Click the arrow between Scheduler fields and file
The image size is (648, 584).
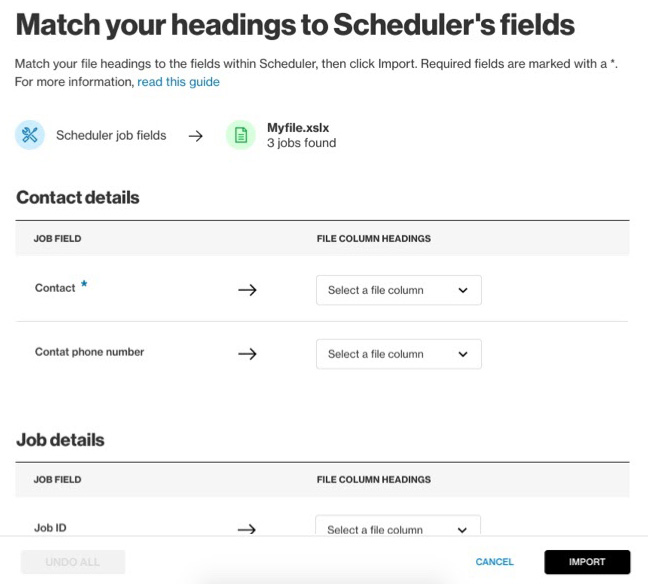tap(196, 136)
